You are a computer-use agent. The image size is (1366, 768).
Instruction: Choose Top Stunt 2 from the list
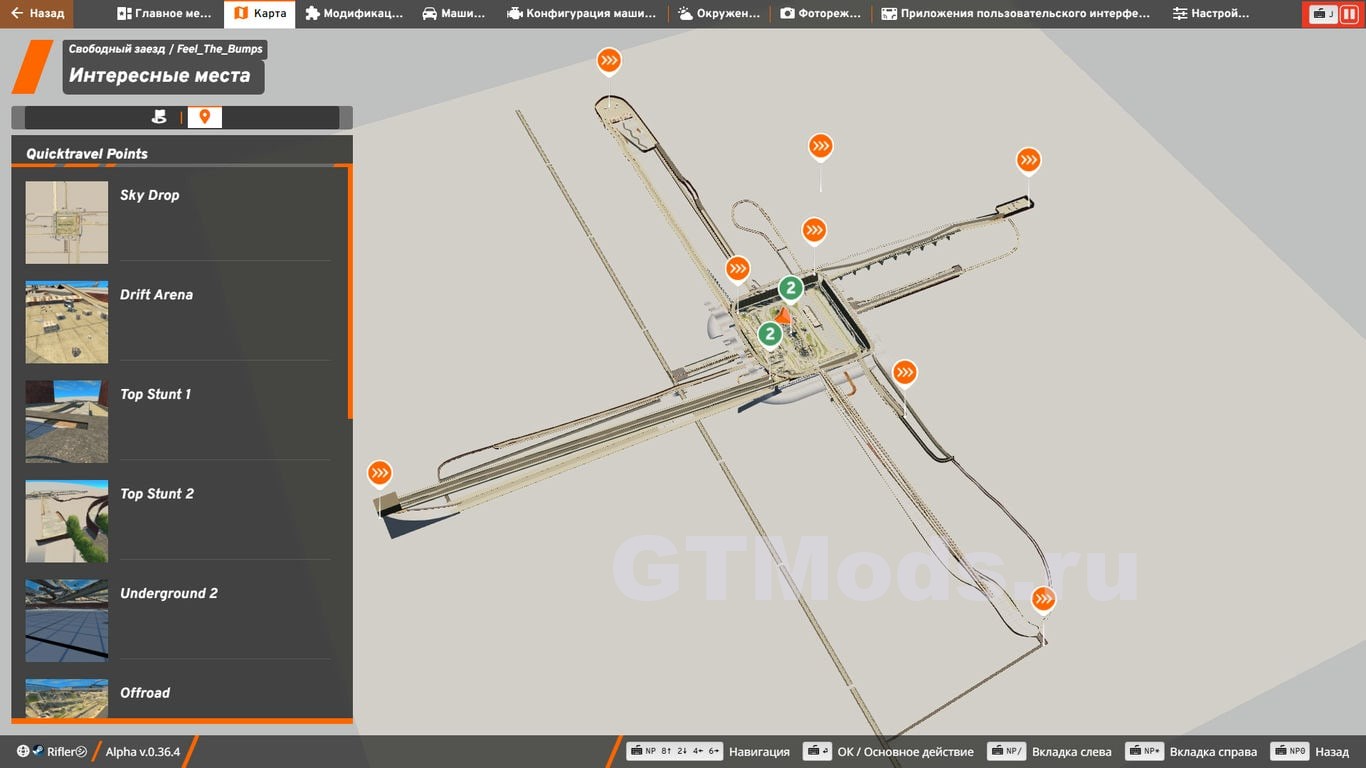pos(157,494)
